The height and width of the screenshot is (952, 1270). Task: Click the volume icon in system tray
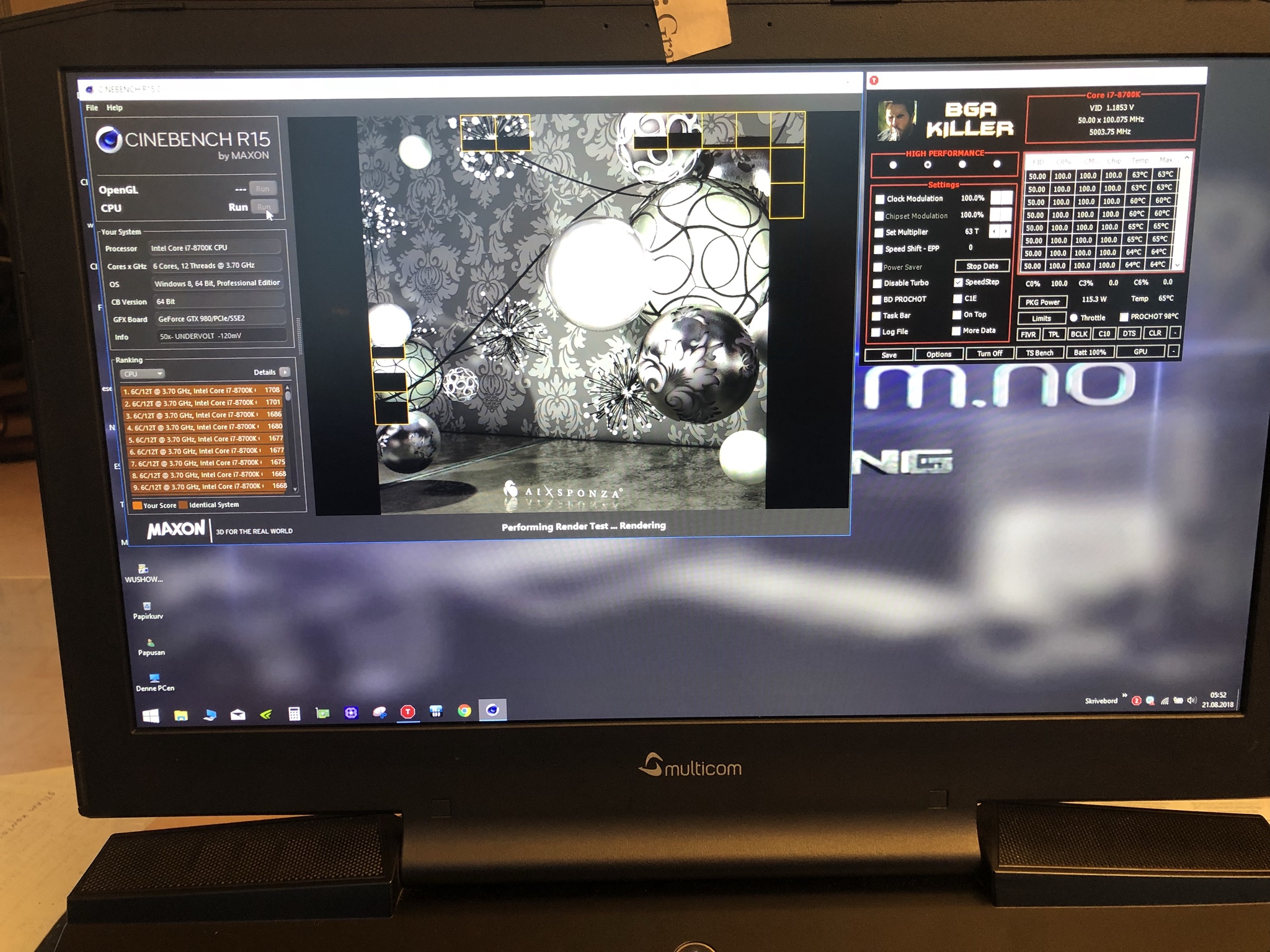pyautogui.click(x=1191, y=700)
